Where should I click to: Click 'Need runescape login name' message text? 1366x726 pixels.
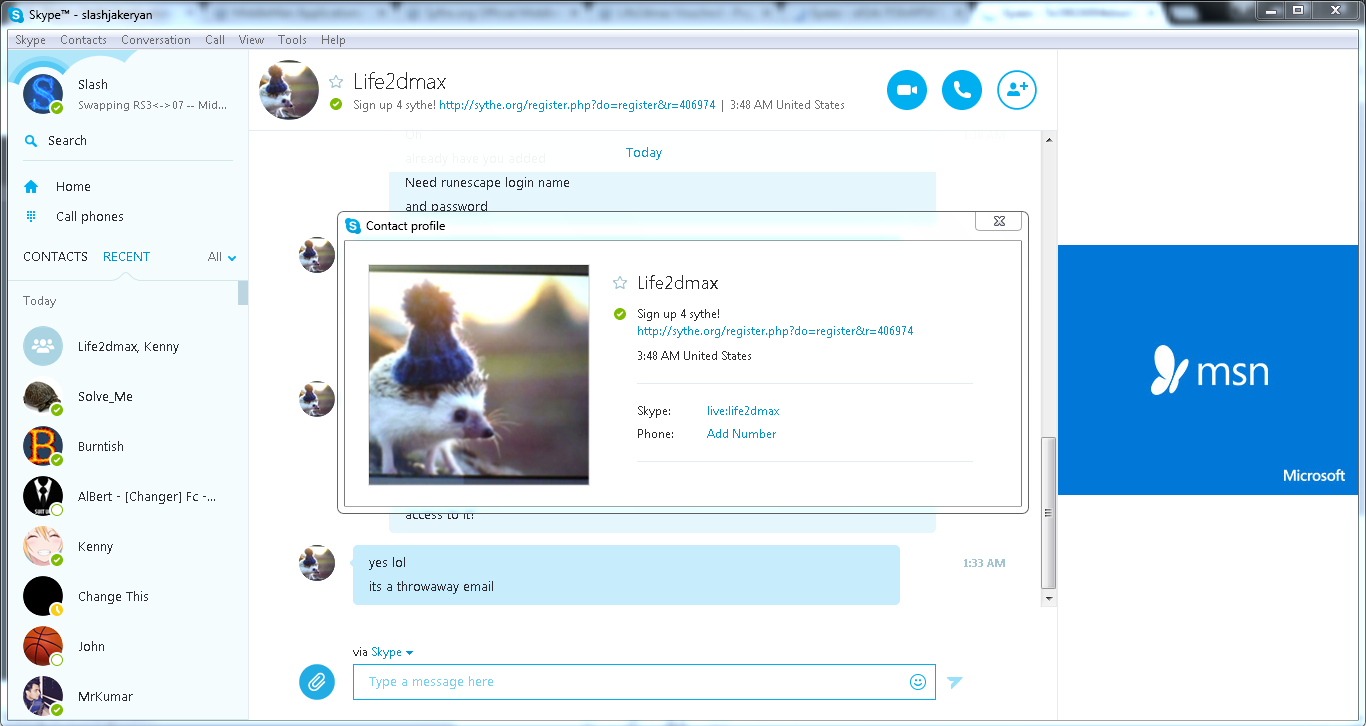[x=487, y=183]
